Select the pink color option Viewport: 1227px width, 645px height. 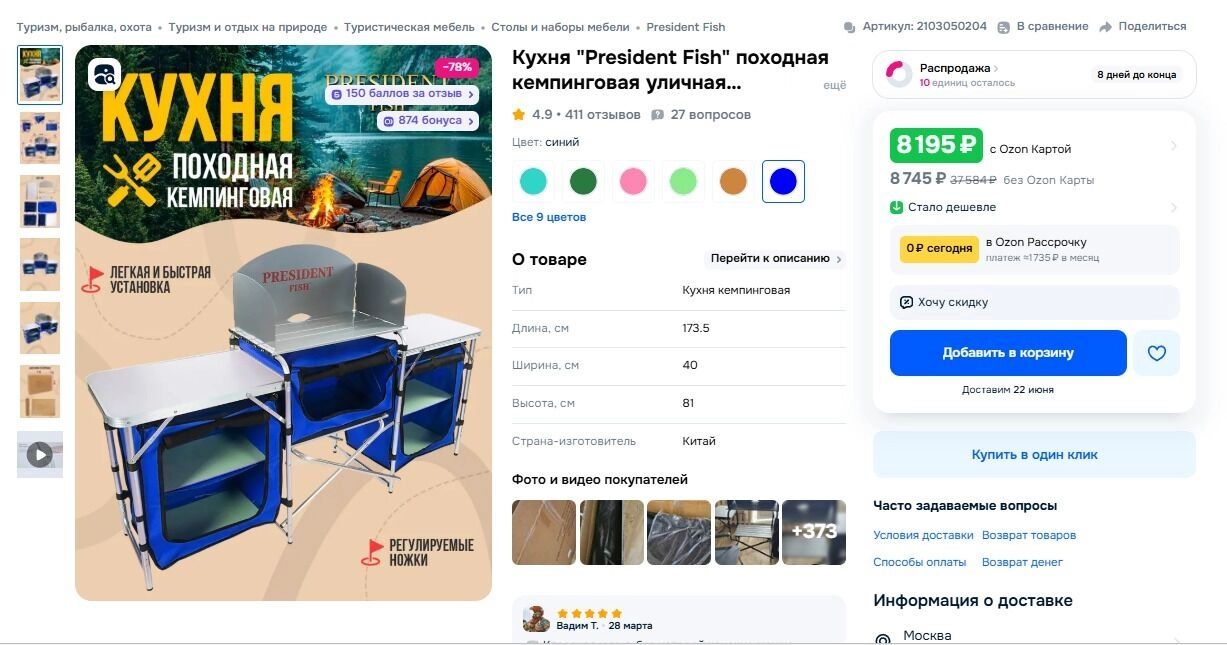633,181
